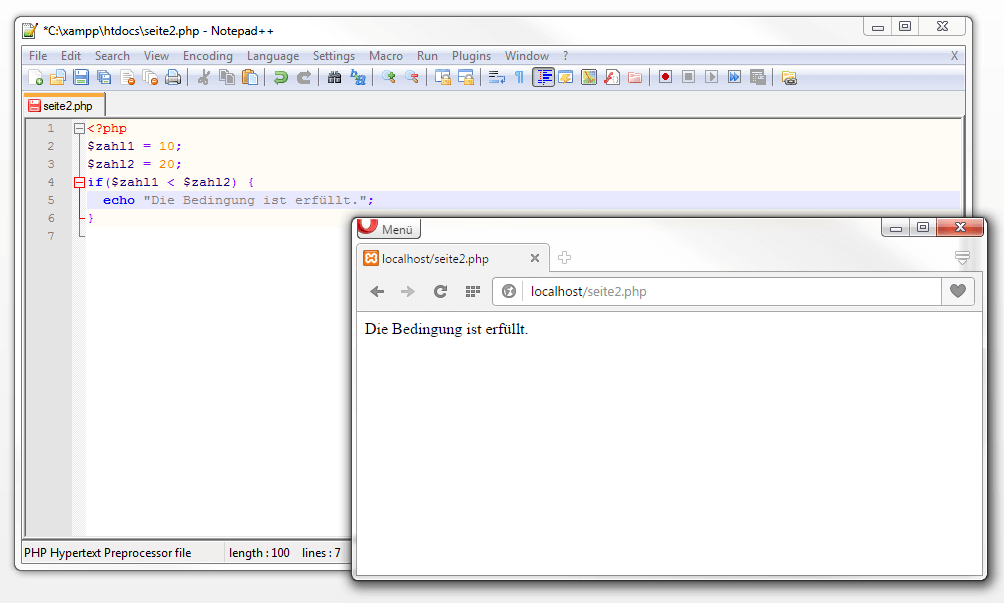Collapse the php block at line 1
The width and height of the screenshot is (1004, 603).
[79, 128]
